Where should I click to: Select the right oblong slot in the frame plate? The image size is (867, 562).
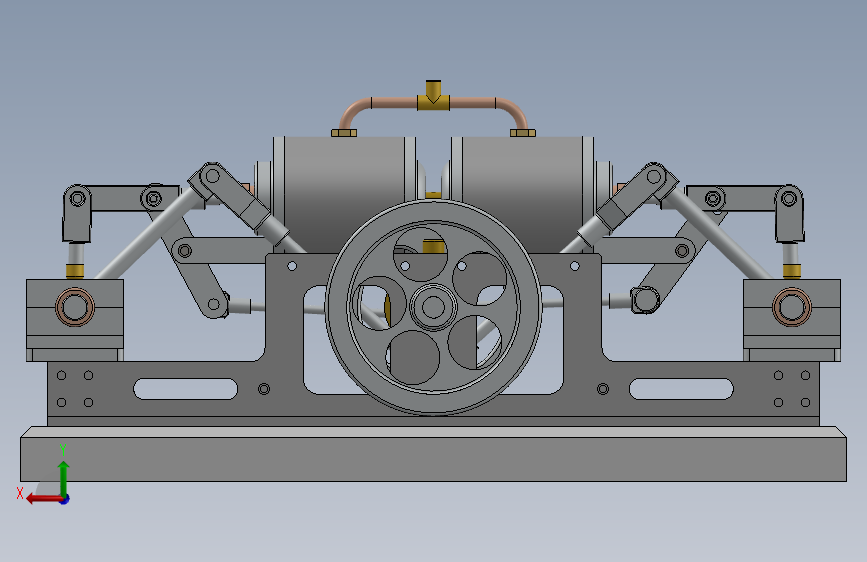pyautogui.click(x=681, y=389)
